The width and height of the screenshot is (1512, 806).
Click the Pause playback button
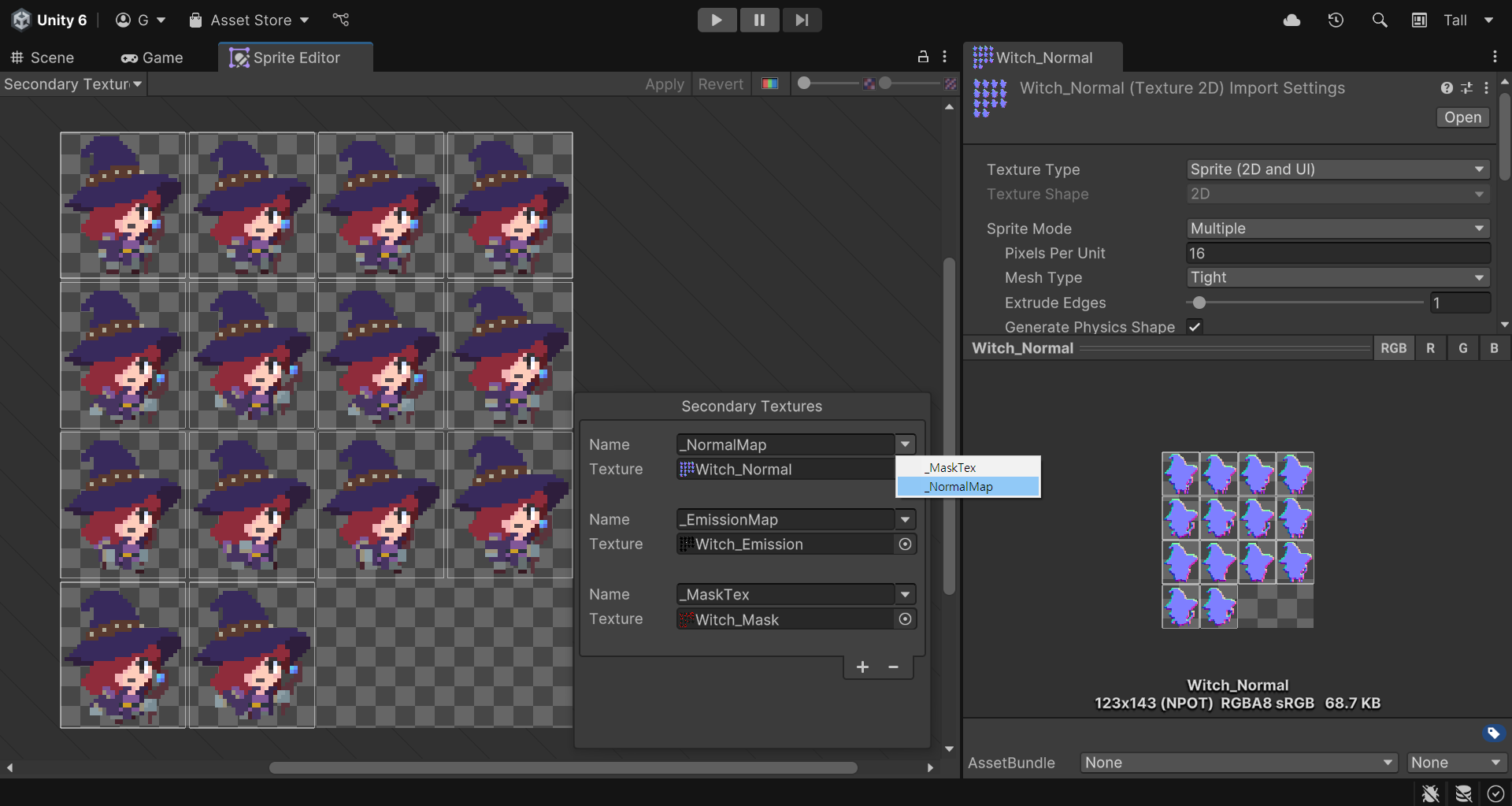tap(759, 20)
